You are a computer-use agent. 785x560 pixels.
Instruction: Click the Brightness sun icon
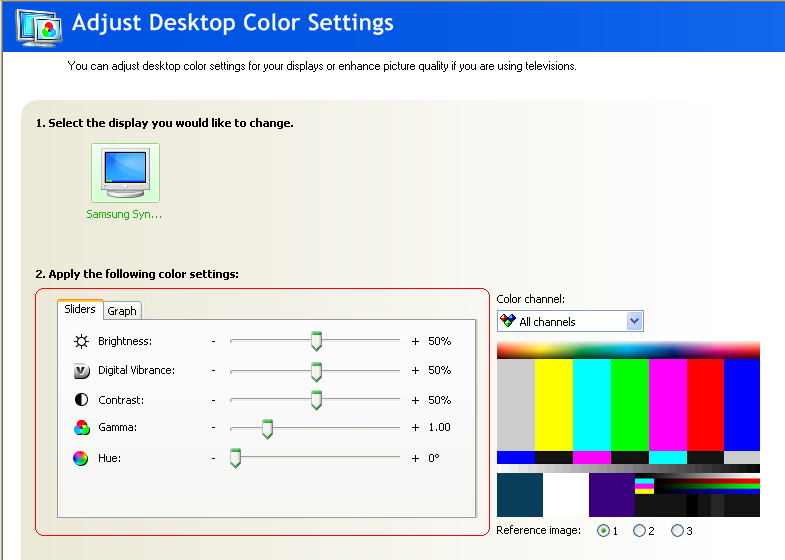[81, 341]
